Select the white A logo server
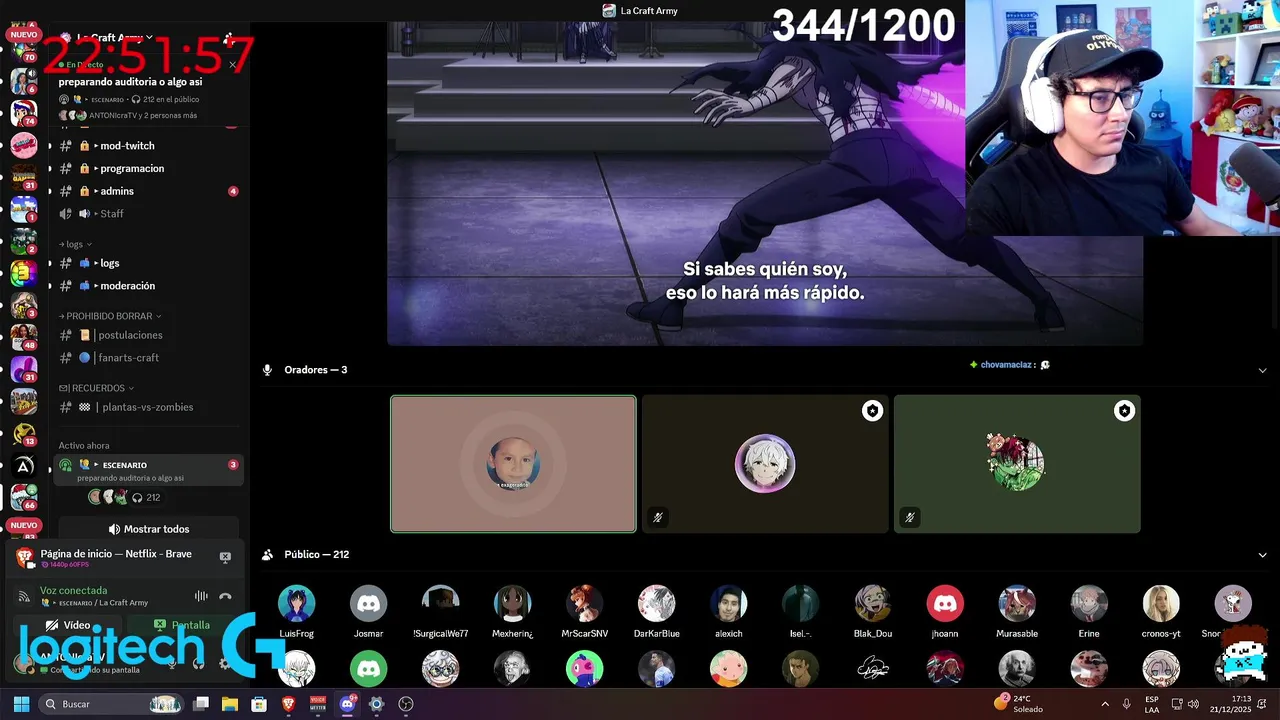Image resolution: width=1280 pixels, height=720 pixels. tap(23, 465)
